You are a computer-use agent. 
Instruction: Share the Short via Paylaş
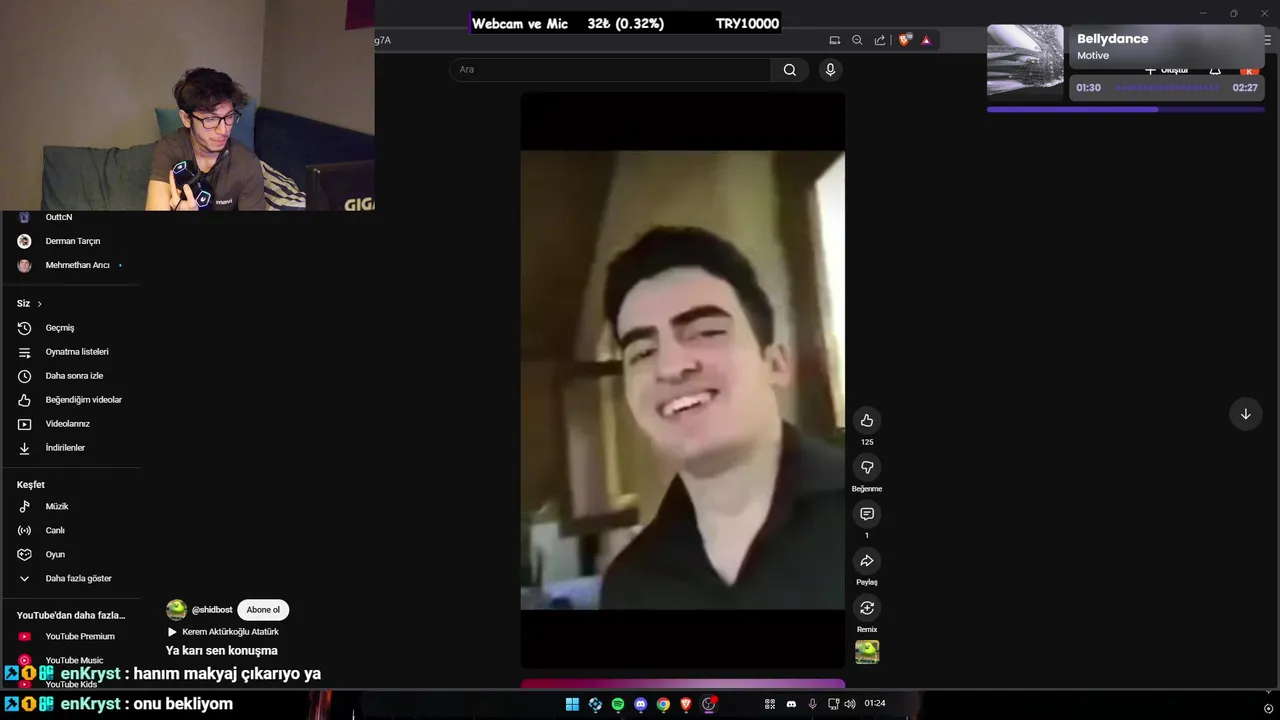867,561
